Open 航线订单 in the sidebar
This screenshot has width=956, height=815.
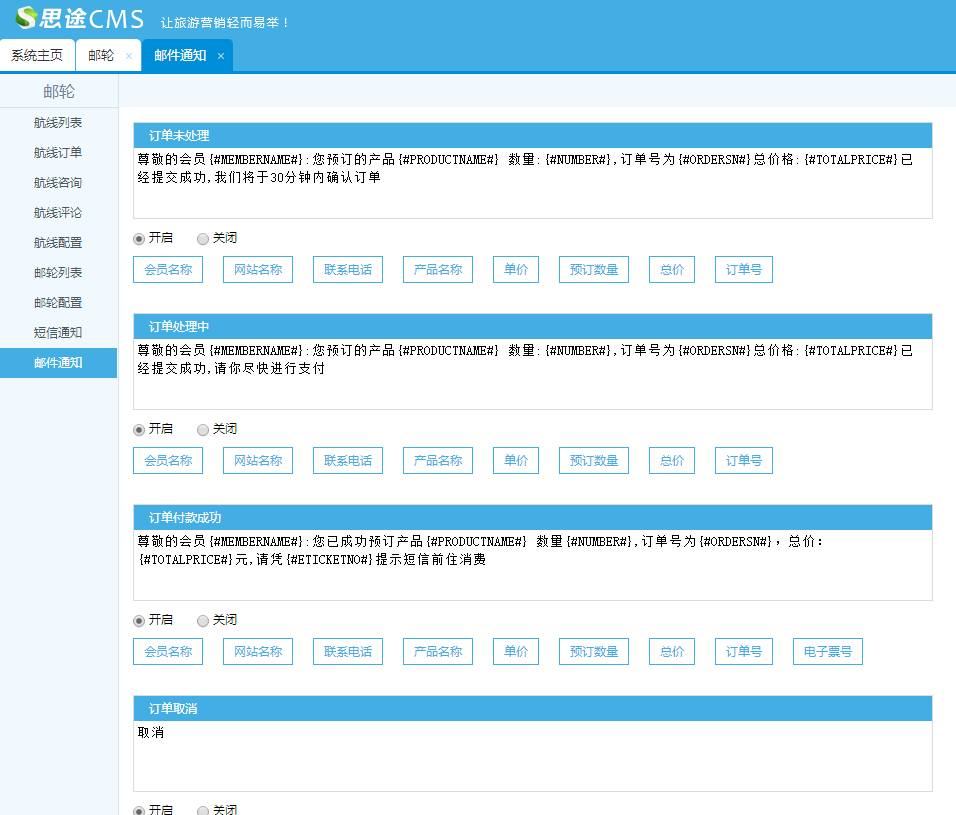(58, 153)
